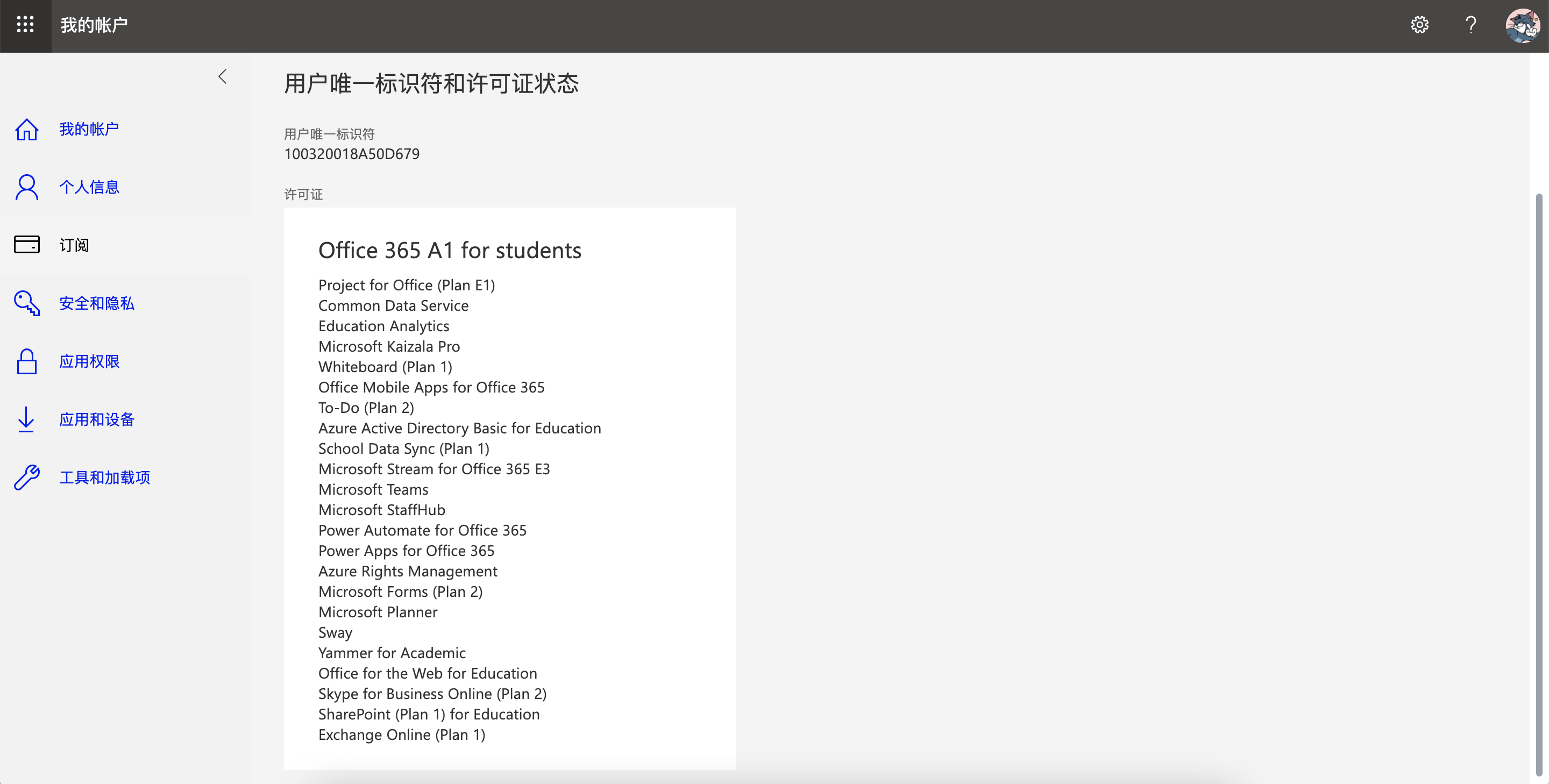Click the wrench icon for 工具和加载项
The height and width of the screenshot is (784, 1549).
point(26,477)
